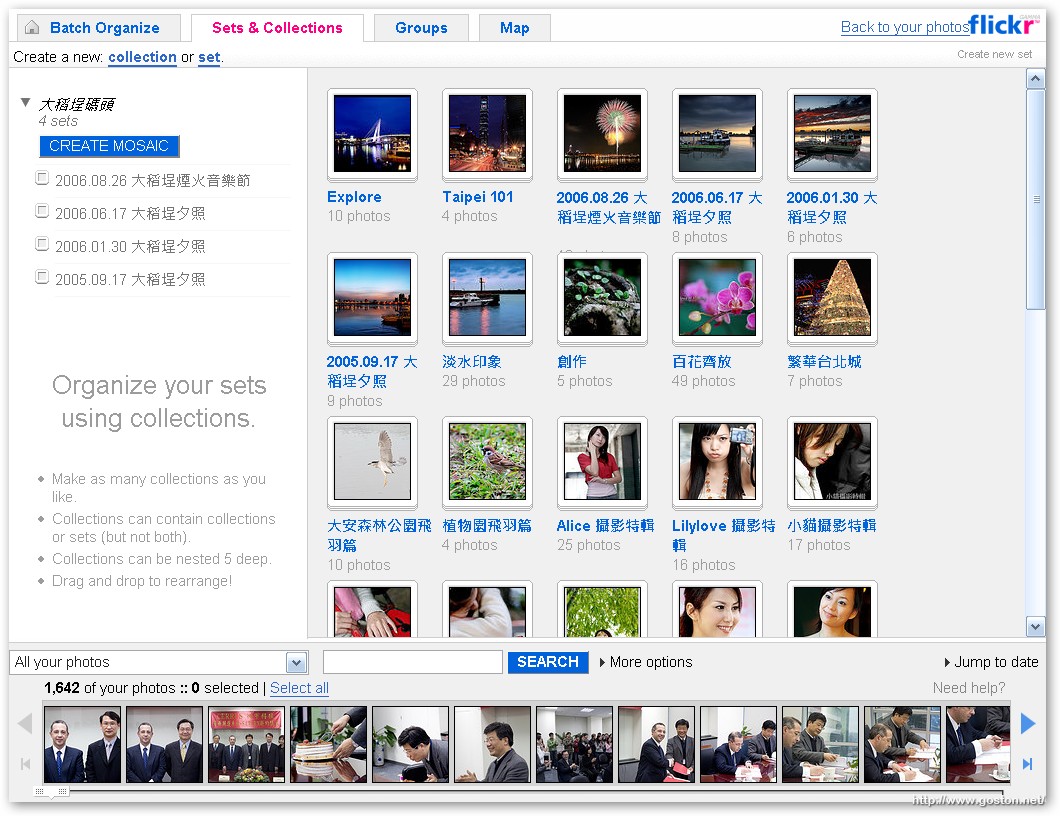Viewport: 1060px width, 816px height.
Task: Click the home icon on Batch Organize tab
Action: [32, 28]
